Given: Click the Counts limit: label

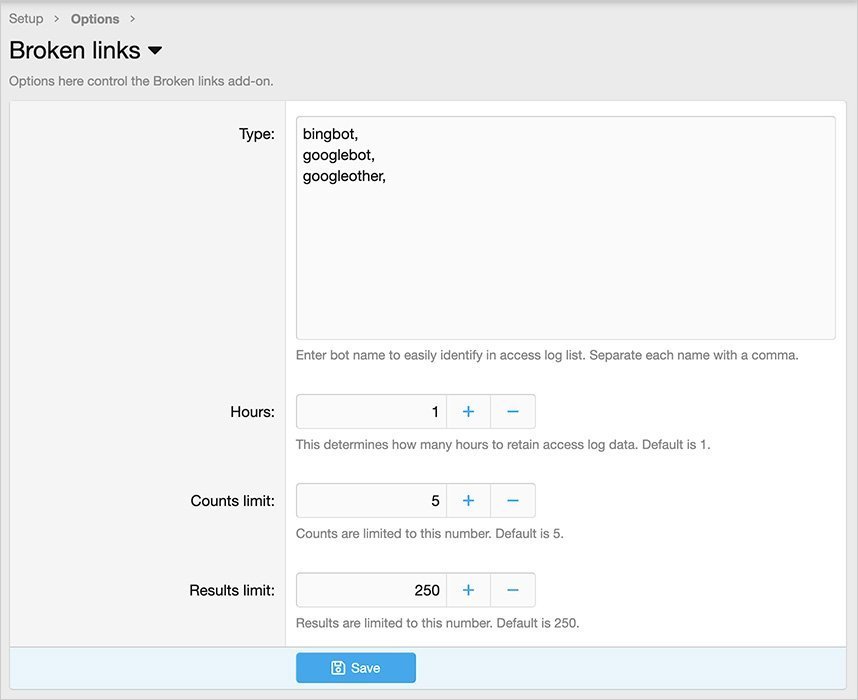Looking at the screenshot, I should click(232, 501).
